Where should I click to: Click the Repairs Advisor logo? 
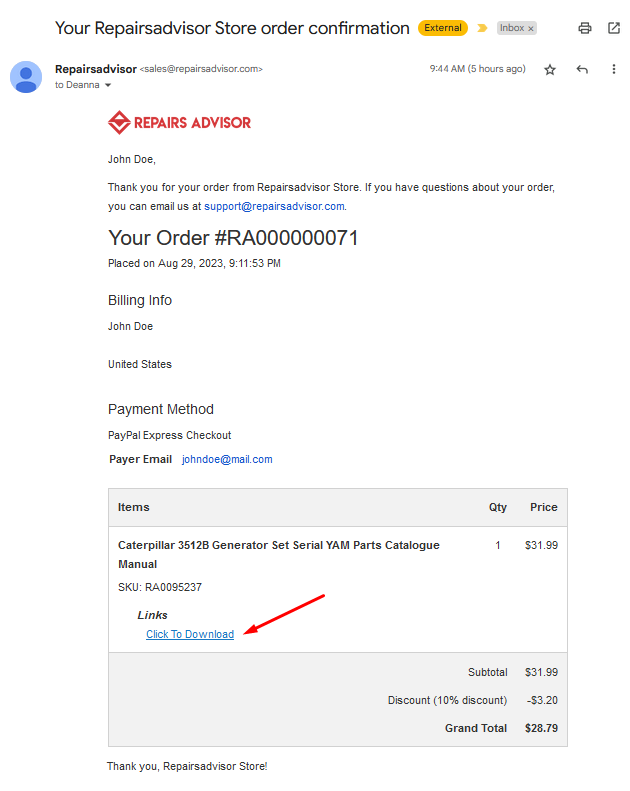tap(179, 123)
